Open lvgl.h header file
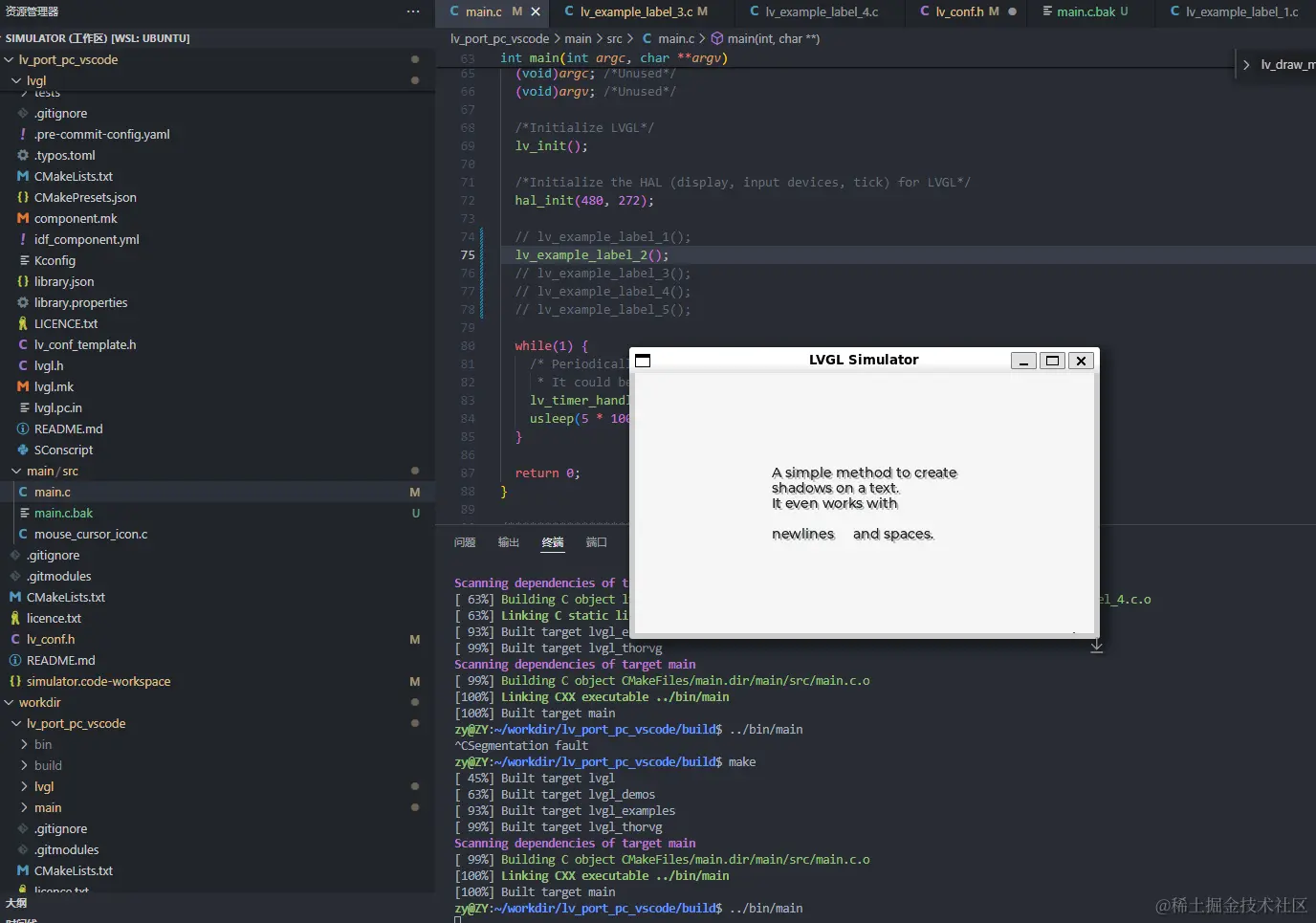Screen dimensions: 1316x923 pyautogui.click(x=49, y=365)
